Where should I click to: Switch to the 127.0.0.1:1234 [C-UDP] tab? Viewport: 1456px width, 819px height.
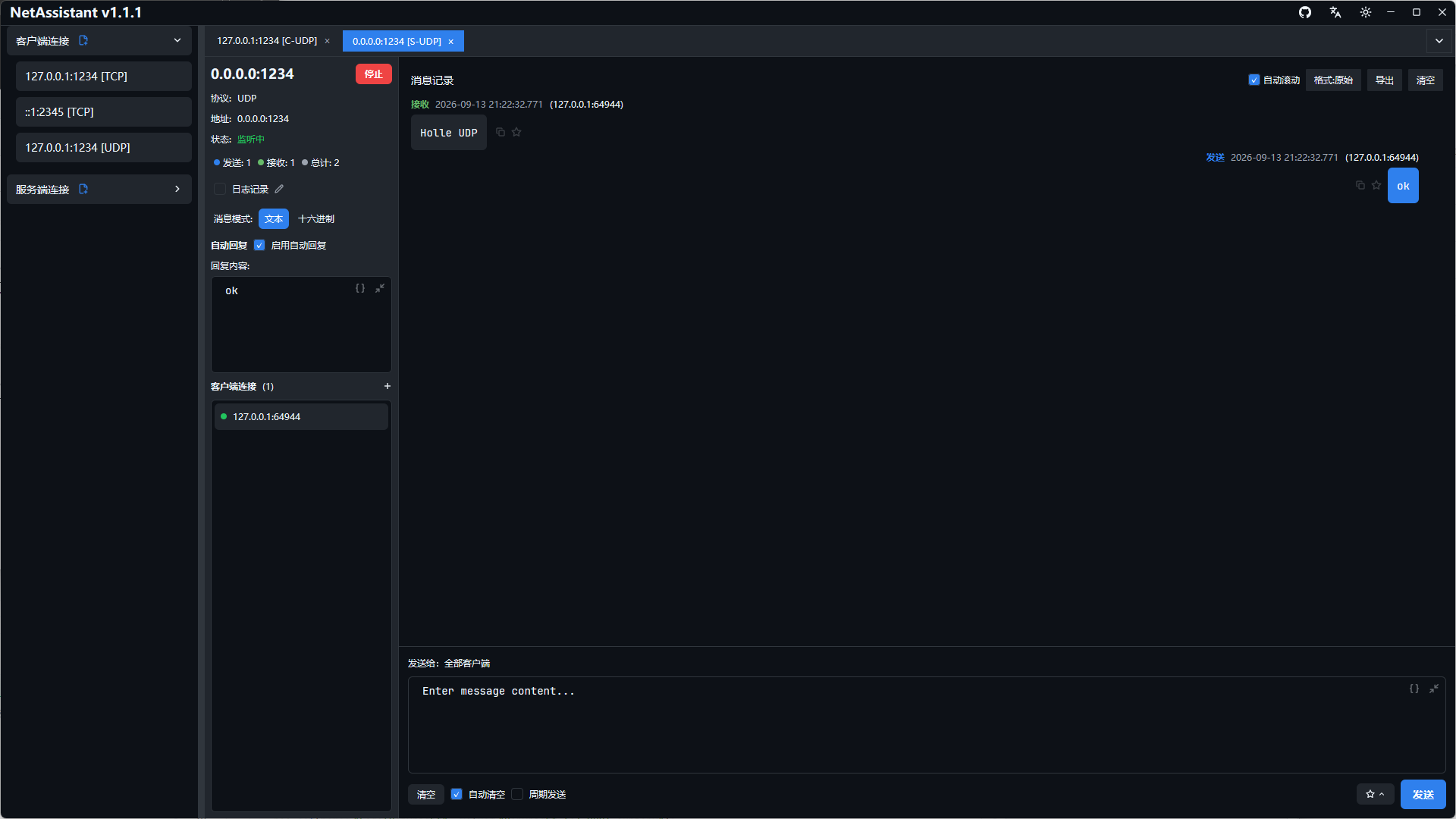tap(267, 41)
